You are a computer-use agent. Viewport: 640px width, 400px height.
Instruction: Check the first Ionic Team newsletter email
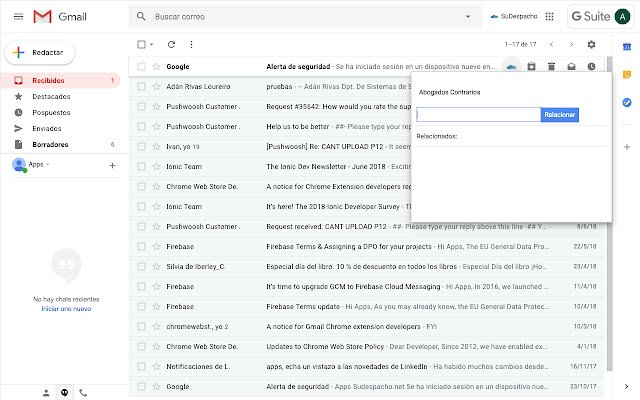pyautogui.click(x=141, y=166)
